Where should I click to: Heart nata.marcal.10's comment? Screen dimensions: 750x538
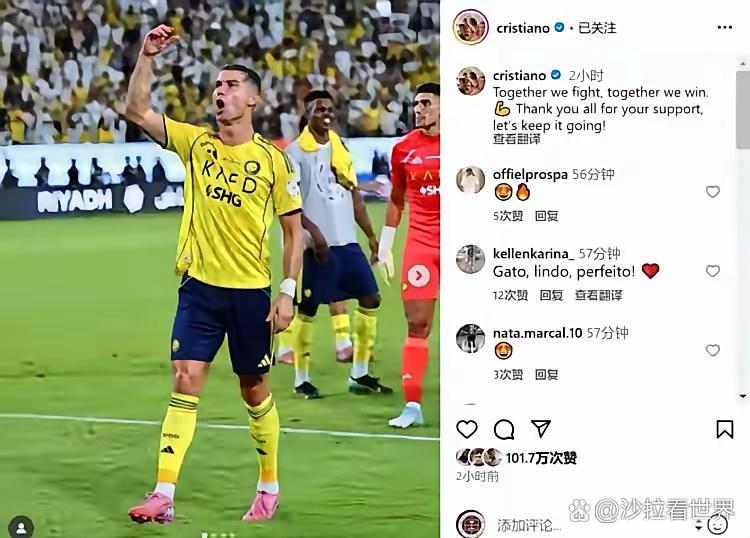pos(713,351)
